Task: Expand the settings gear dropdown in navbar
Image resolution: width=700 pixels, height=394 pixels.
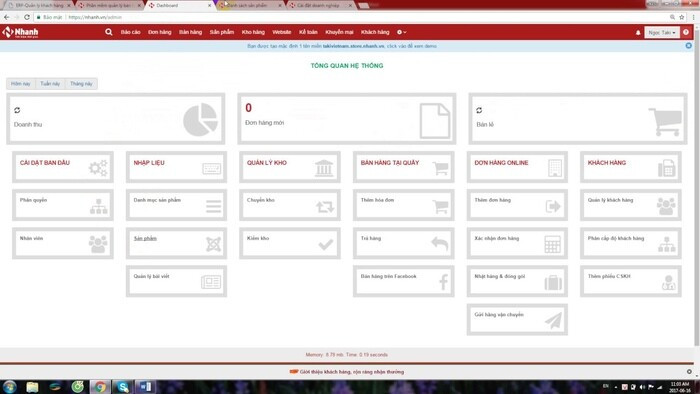Action: tap(401, 32)
